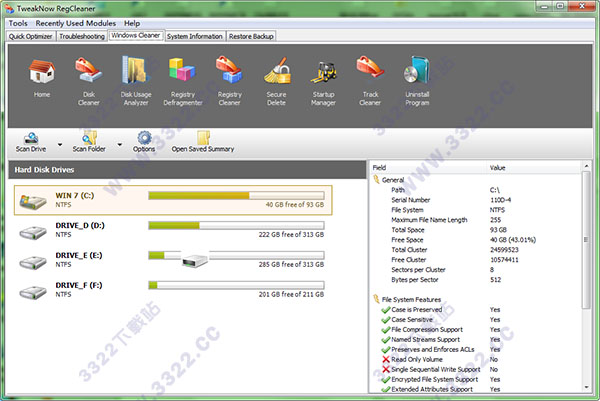Select the WIN 7 (C:) drive icon
Viewport: 600px width, 401px height.
coord(33,202)
